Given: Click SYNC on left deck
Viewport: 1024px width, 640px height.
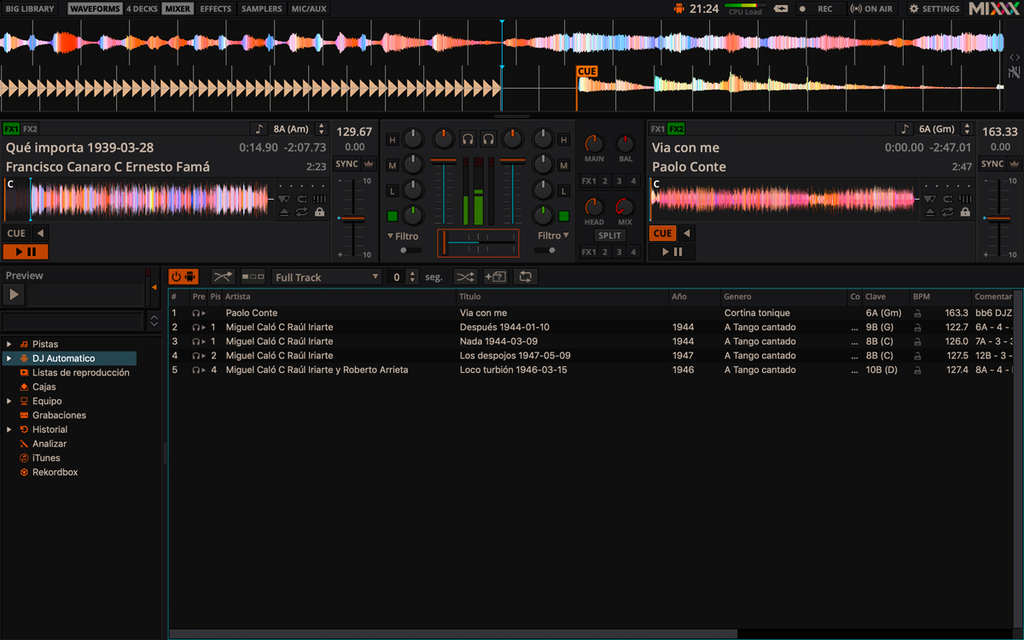Looking at the screenshot, I should pyautogui.click(x=347, y=164).
